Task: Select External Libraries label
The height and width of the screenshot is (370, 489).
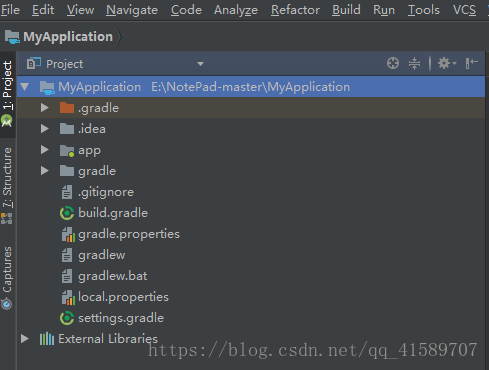Action: (x=108, y=339)
